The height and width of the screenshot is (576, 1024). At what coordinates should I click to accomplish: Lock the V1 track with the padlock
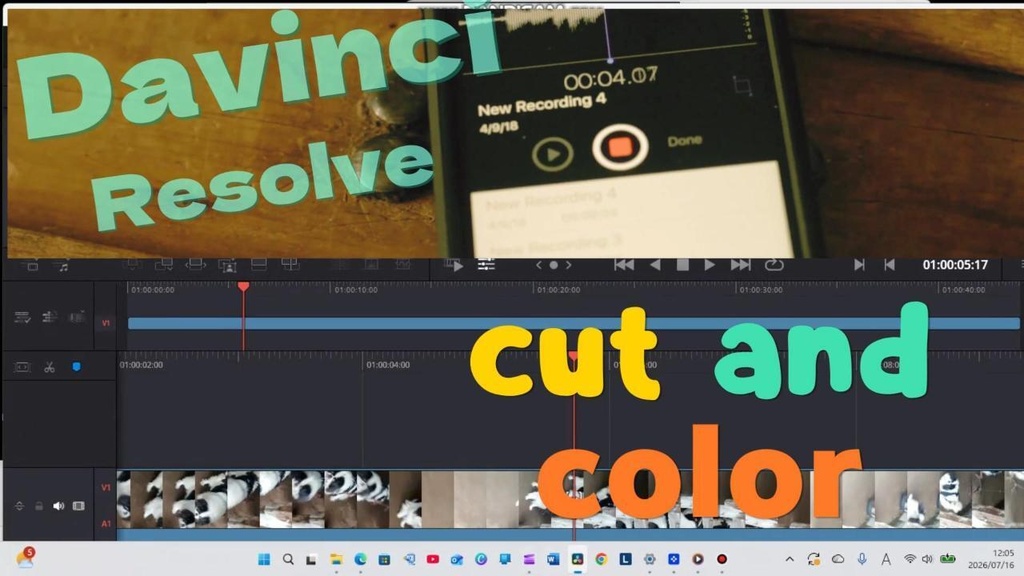point(39,506)
